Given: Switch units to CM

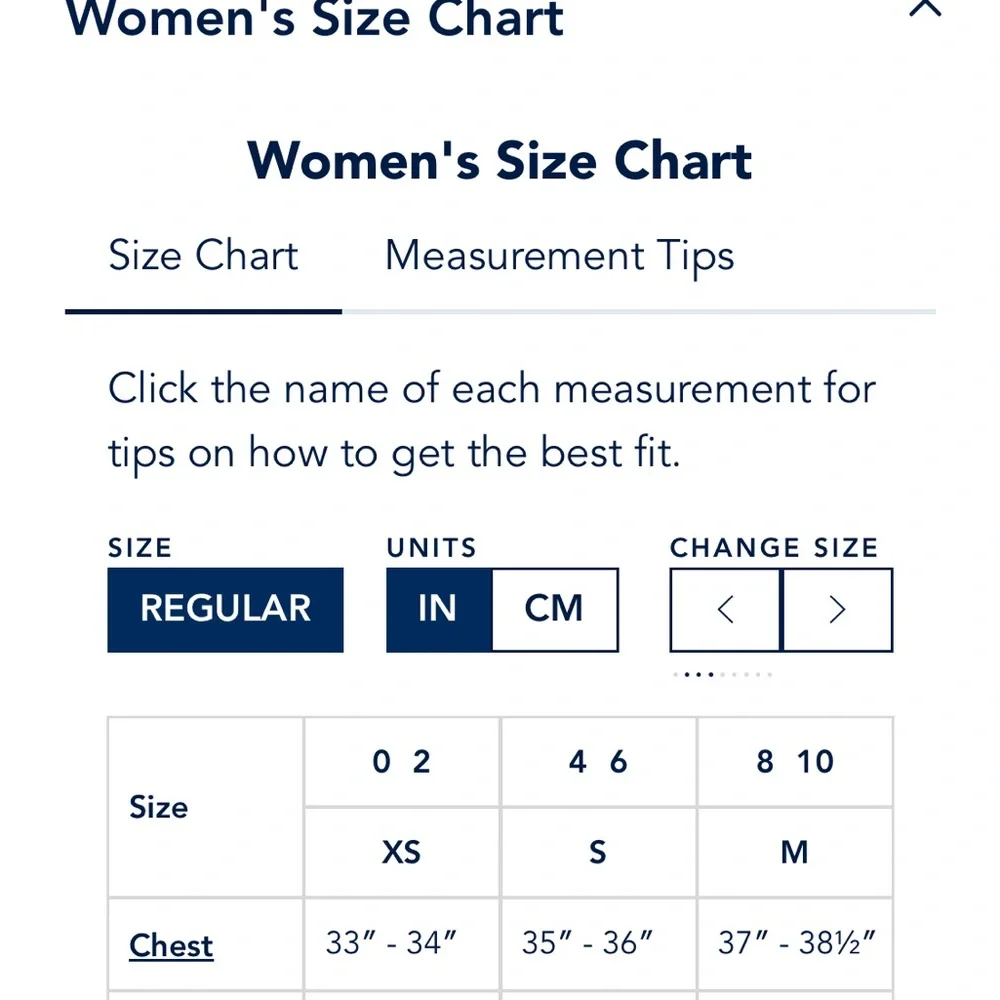Looking at the screenshot, I should pyautogui.click(x=554, y=610).
